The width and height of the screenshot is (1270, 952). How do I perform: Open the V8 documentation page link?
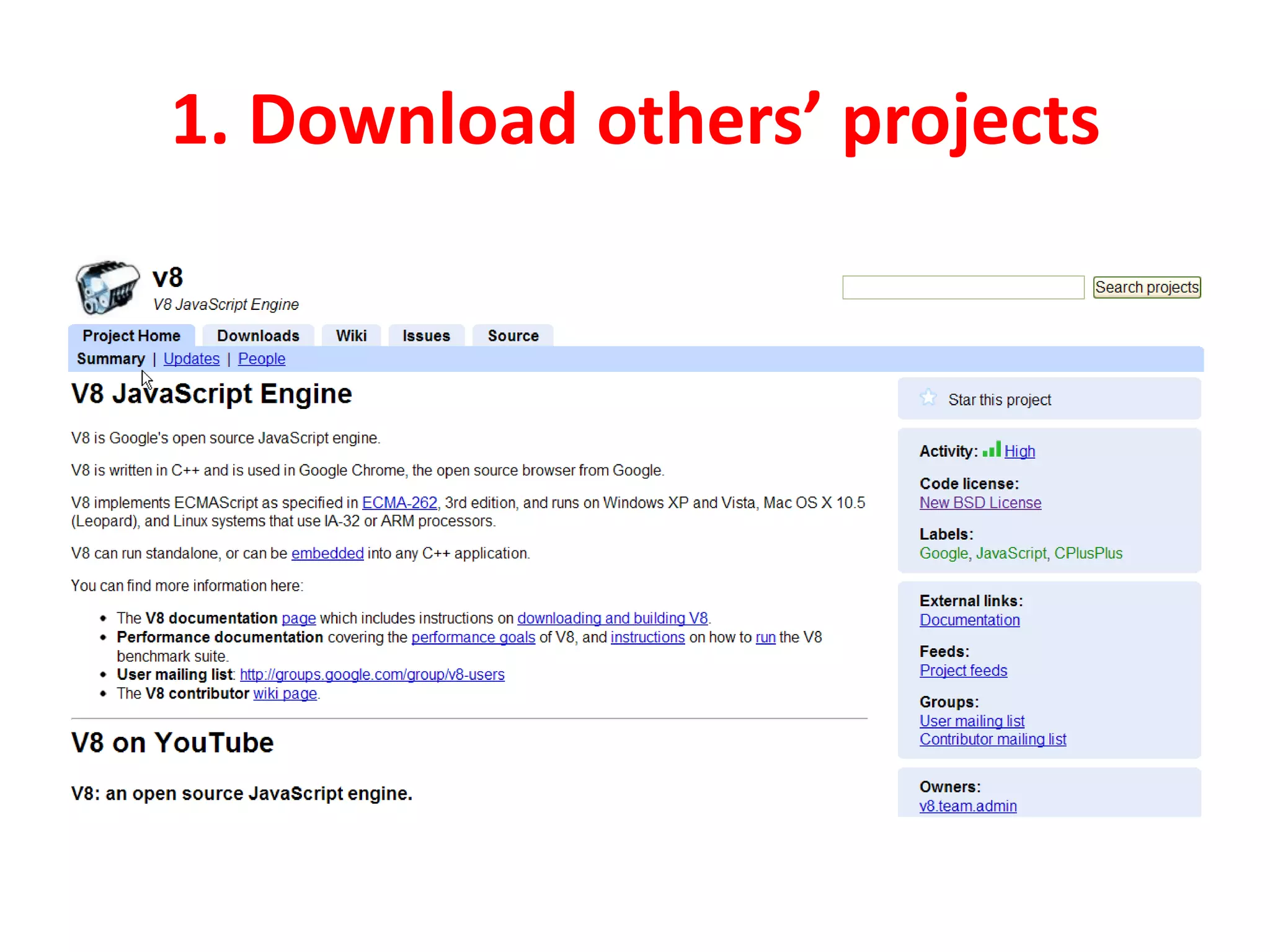click(x=299, y=619)
